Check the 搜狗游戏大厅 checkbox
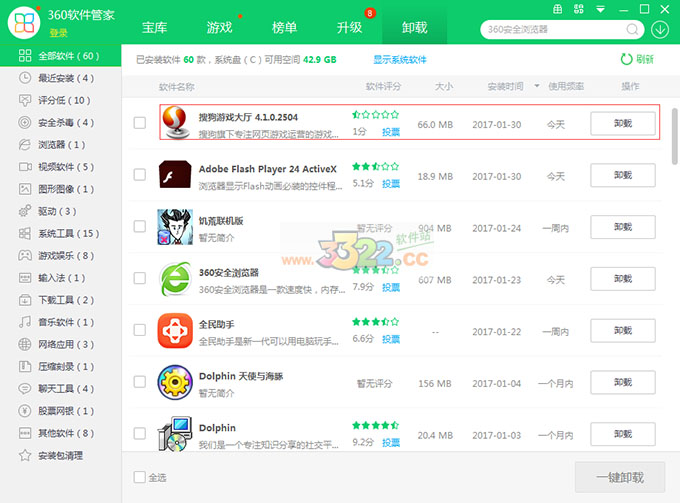 tap(140, 123)
